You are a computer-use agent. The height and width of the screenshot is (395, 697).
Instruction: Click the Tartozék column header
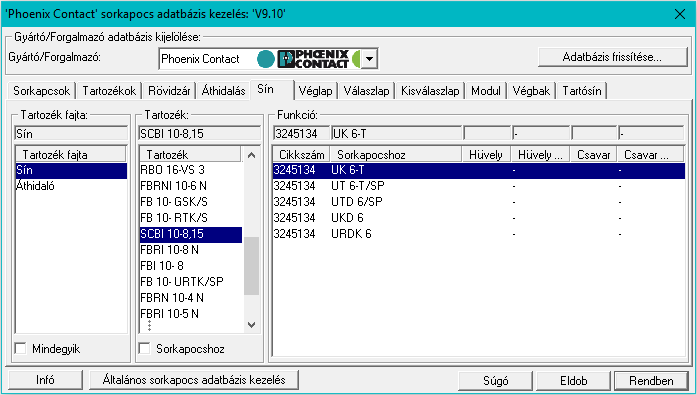pyautogui.click(x=190, y=155)
